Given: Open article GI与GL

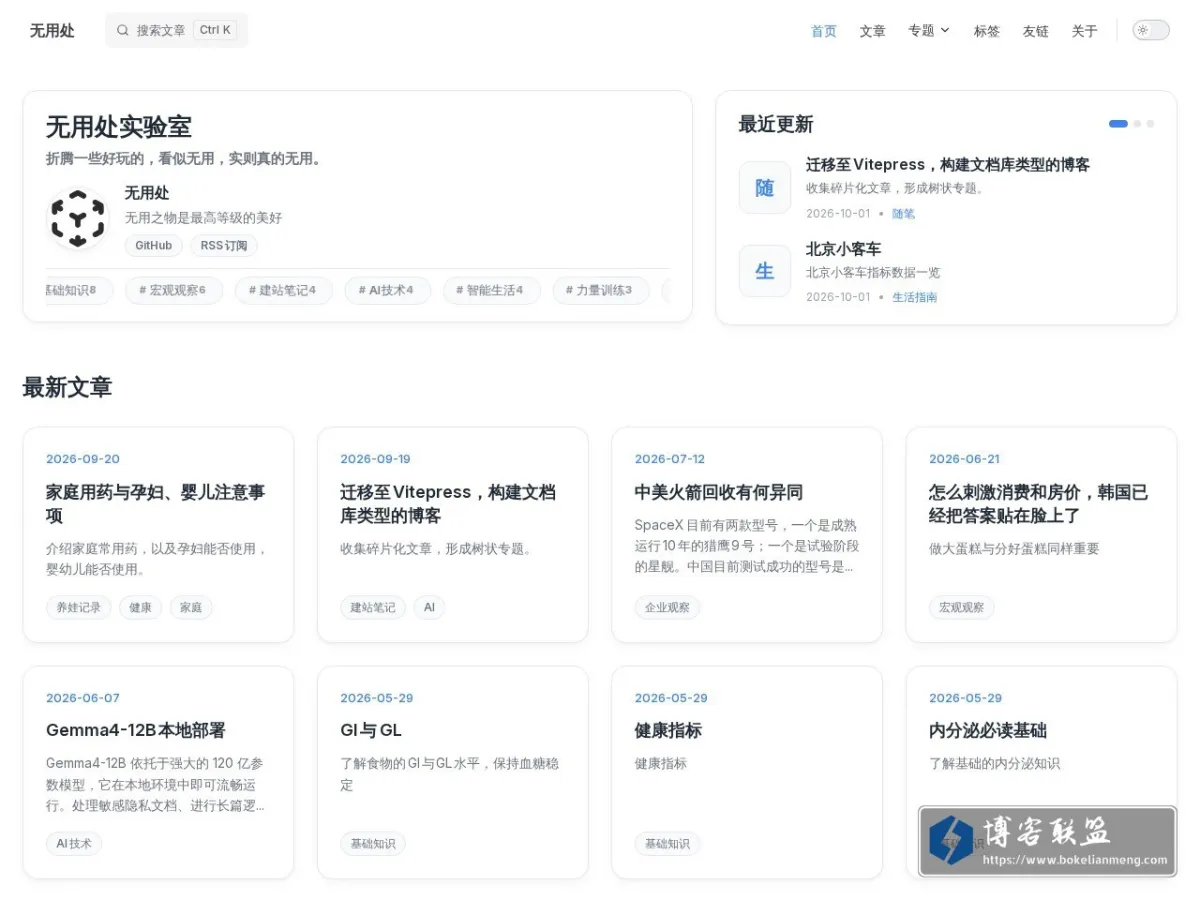Looking at the screenshot, I should (371, 730).
